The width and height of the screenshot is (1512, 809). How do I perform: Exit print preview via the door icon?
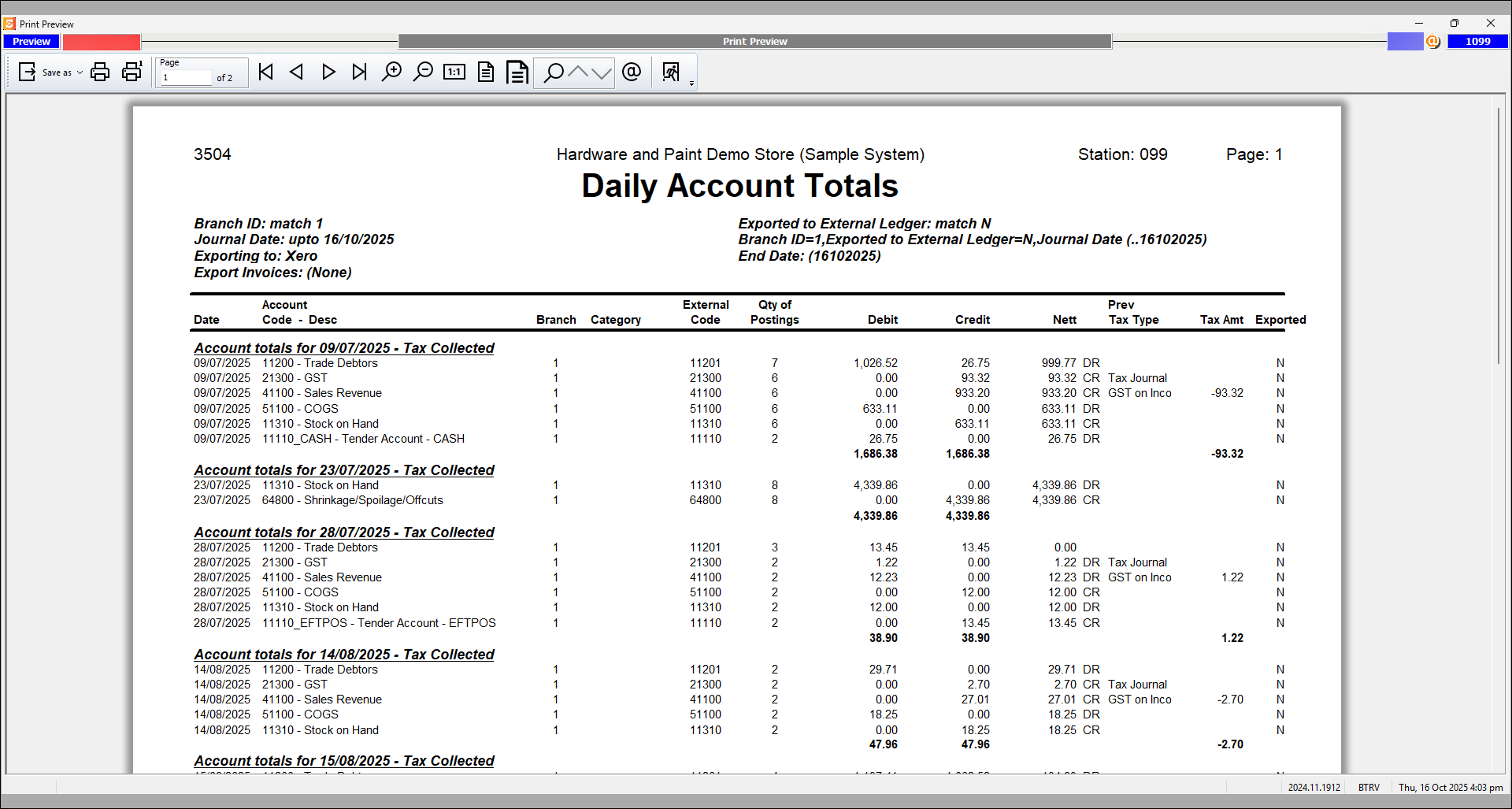pos(672,72)
